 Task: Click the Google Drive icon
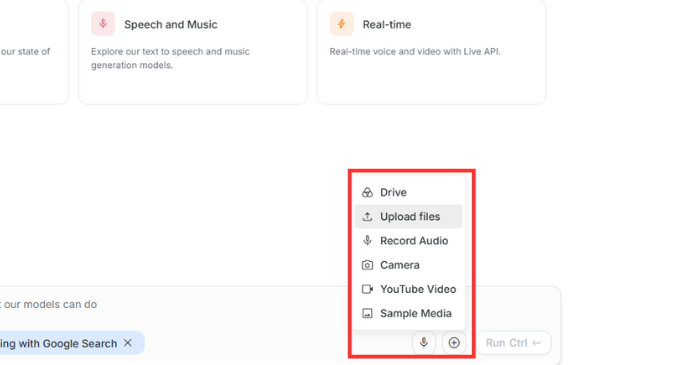(367, 192)
